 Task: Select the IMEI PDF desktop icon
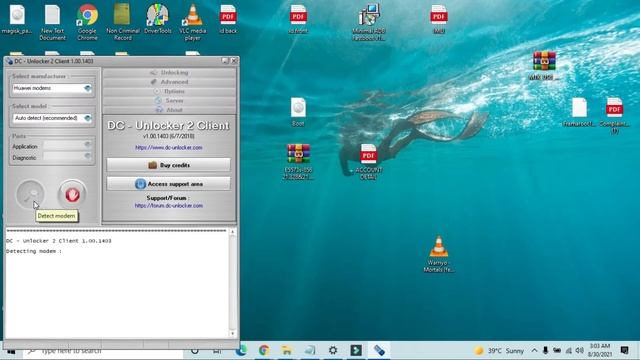point(439,20)
